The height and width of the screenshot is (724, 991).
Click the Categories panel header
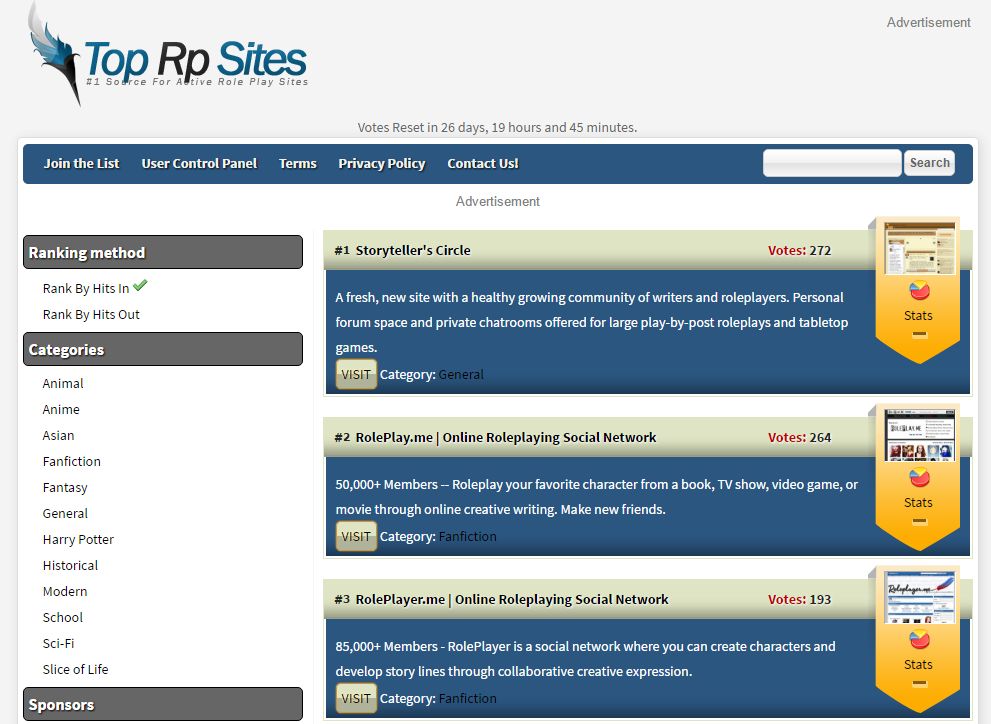tap(163, 349)
